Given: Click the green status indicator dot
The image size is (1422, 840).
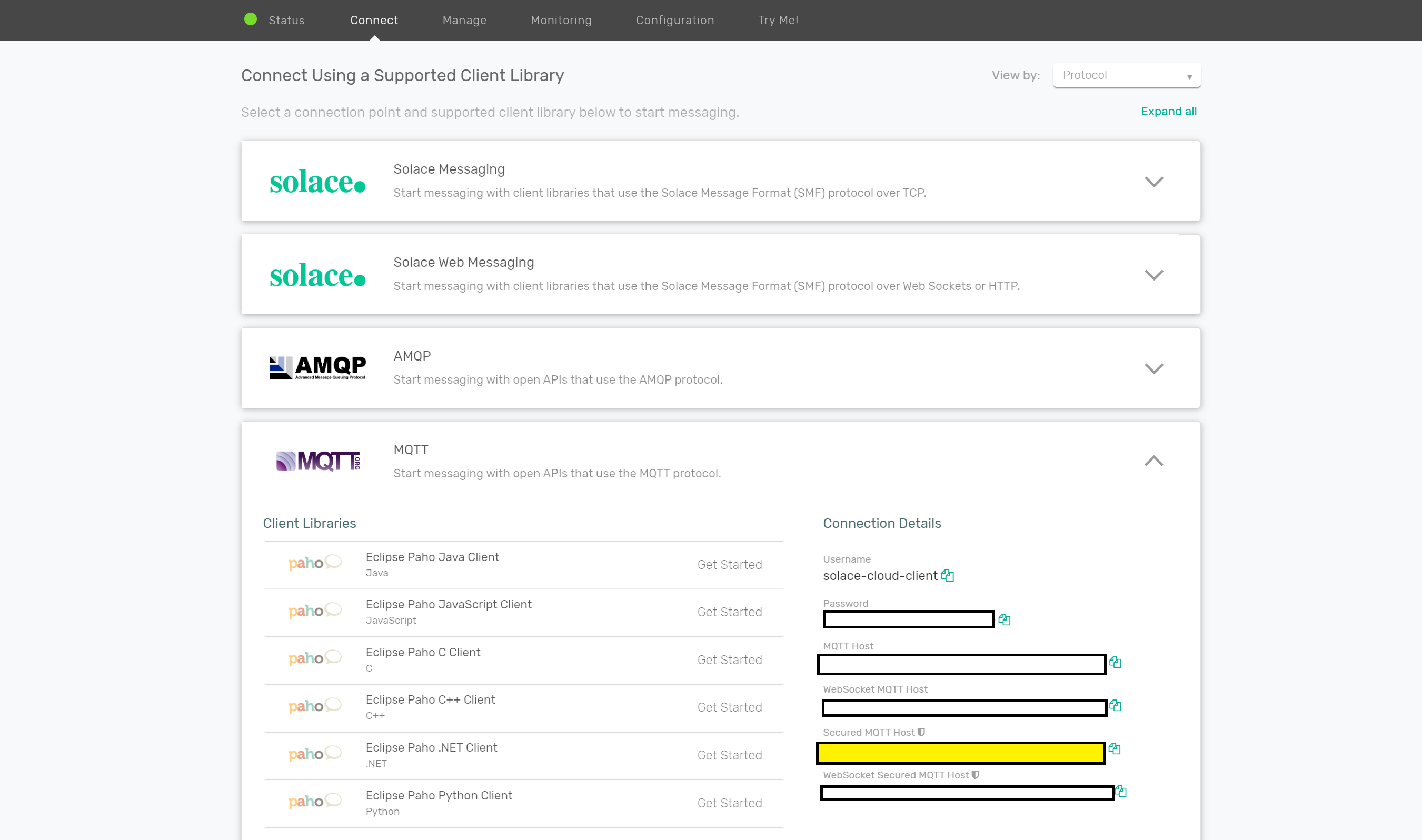Looking at the screenshot, I should click(251, 19).
